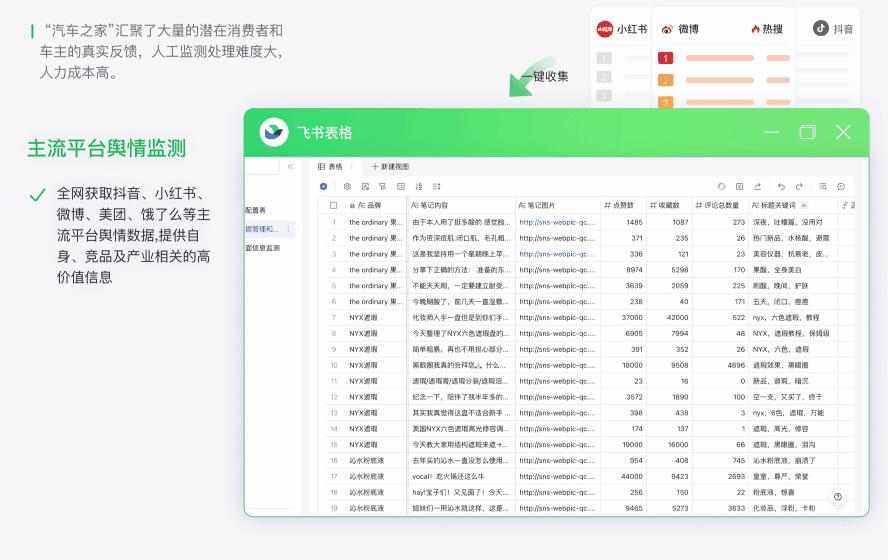Click the note cell 'vocal! 吃火锅还这么牛'
Image resolution: width=888 pixels, height=560 pixels.
click(449, 477)
